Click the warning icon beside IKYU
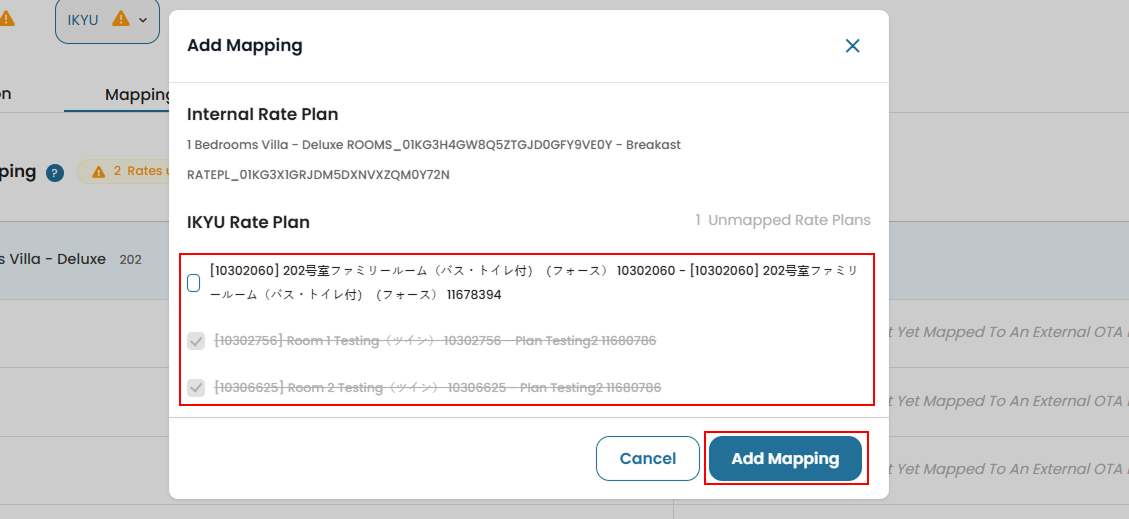Viewport: 1129px width, 519px height. coord(121,19)
